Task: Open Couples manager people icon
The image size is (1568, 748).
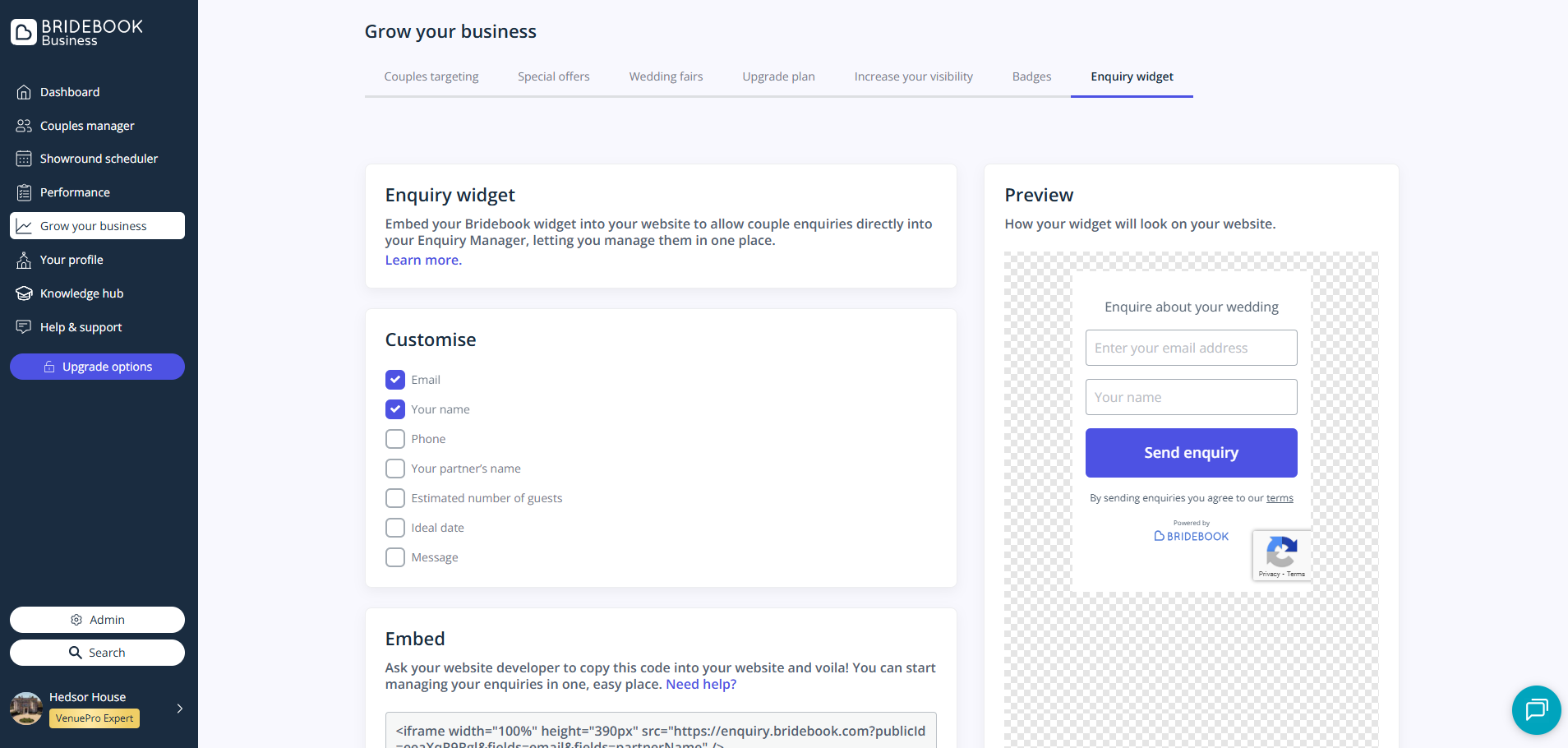Action: tap(24, 126)
